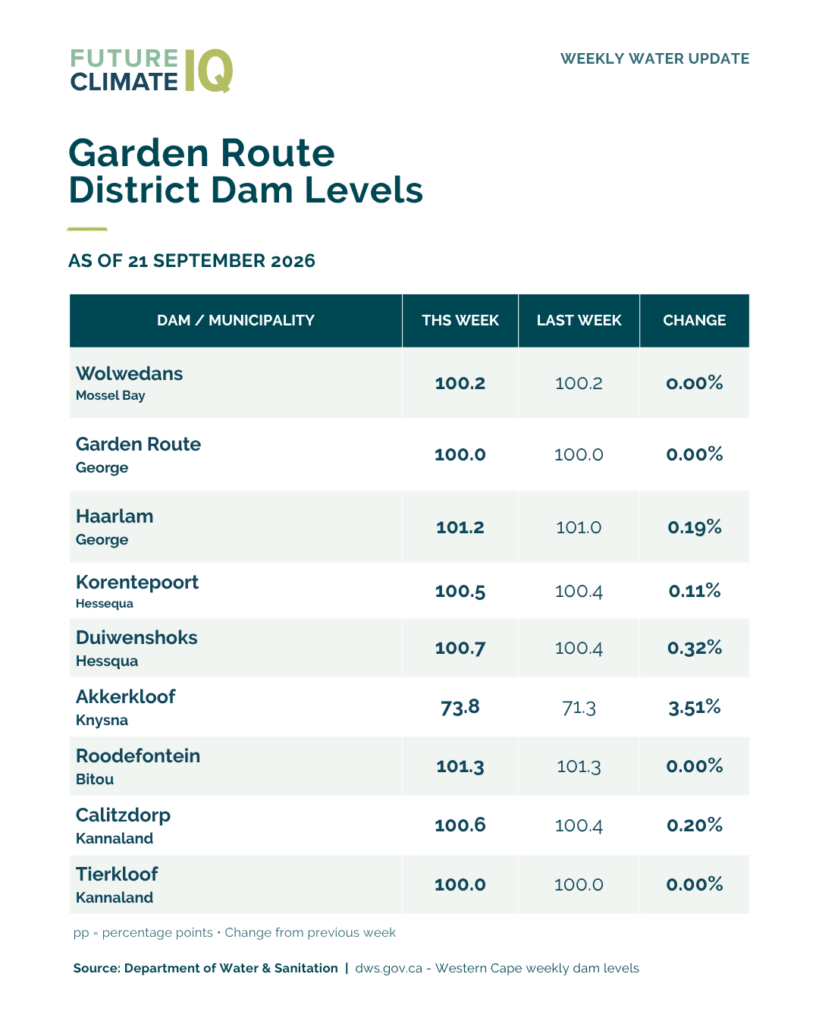This screenshot has width=819, height=1024.
Task: Click Akkerkloof this week value 73.8
Action: (460, 707)
